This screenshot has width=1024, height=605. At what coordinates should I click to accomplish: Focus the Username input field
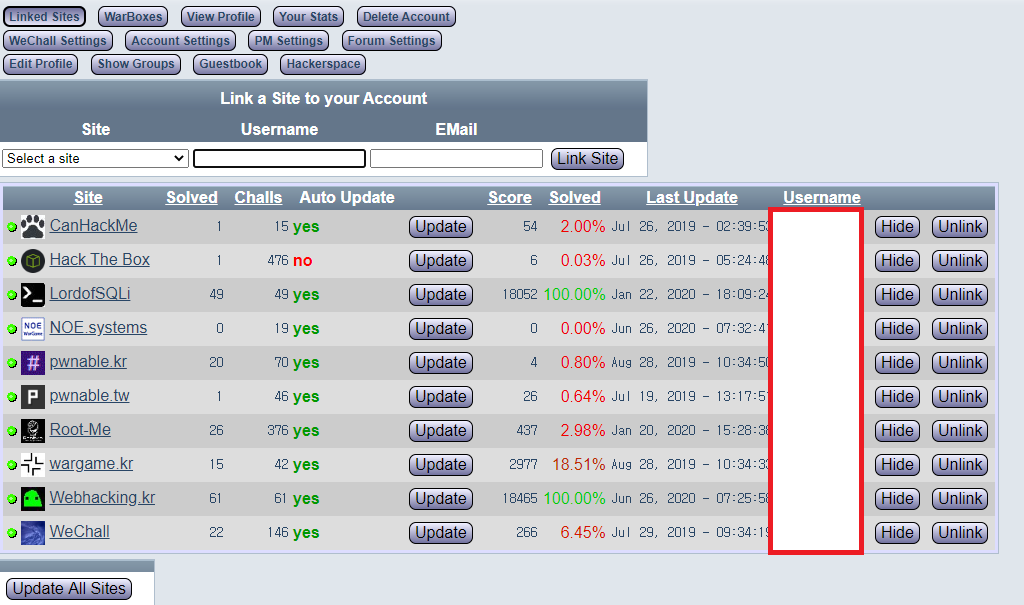[x=280, y=159]
